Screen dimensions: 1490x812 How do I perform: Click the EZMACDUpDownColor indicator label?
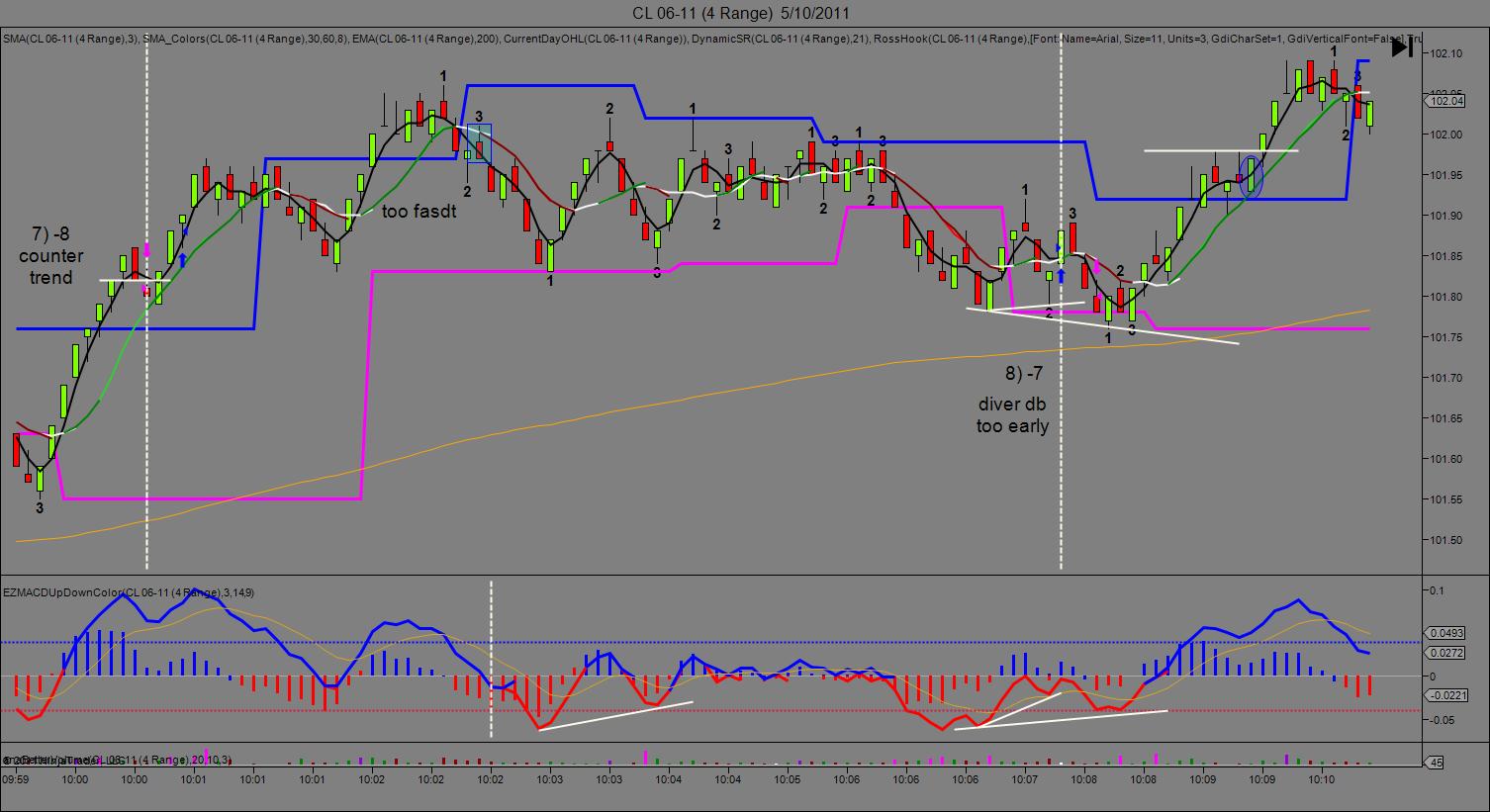click(x=129, y=591)
